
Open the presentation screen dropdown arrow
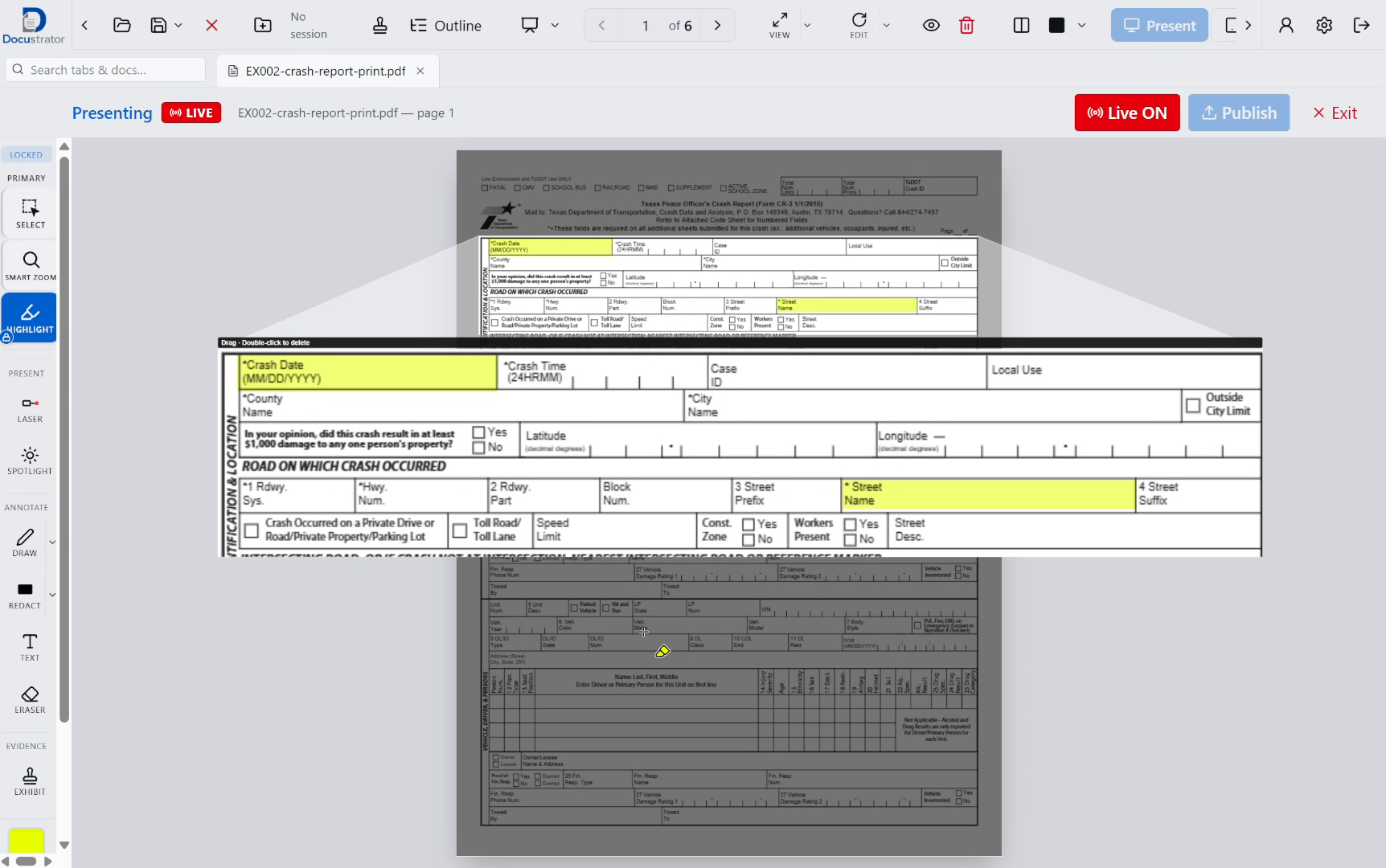pos(555,26)
